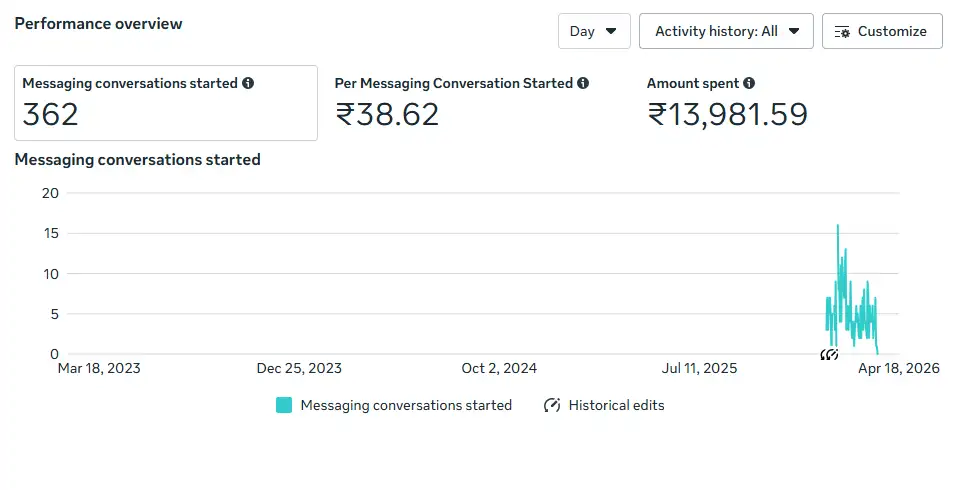Click the highest peak of the chart line

838,226
